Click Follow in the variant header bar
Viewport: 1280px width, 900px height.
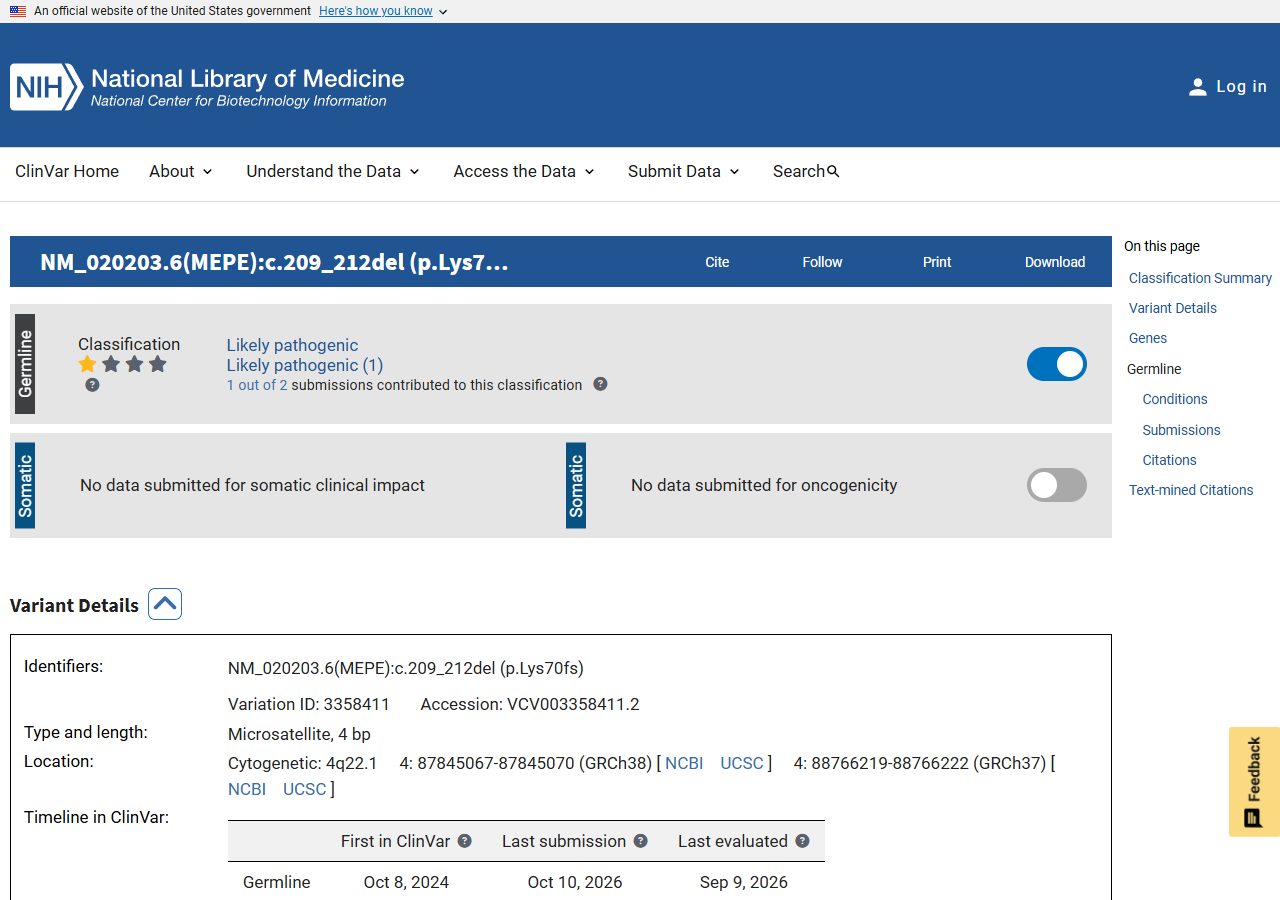pos(822,262)
